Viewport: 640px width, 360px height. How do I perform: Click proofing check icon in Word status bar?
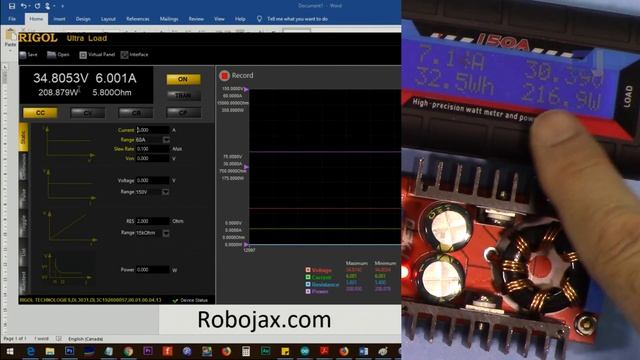59,339
